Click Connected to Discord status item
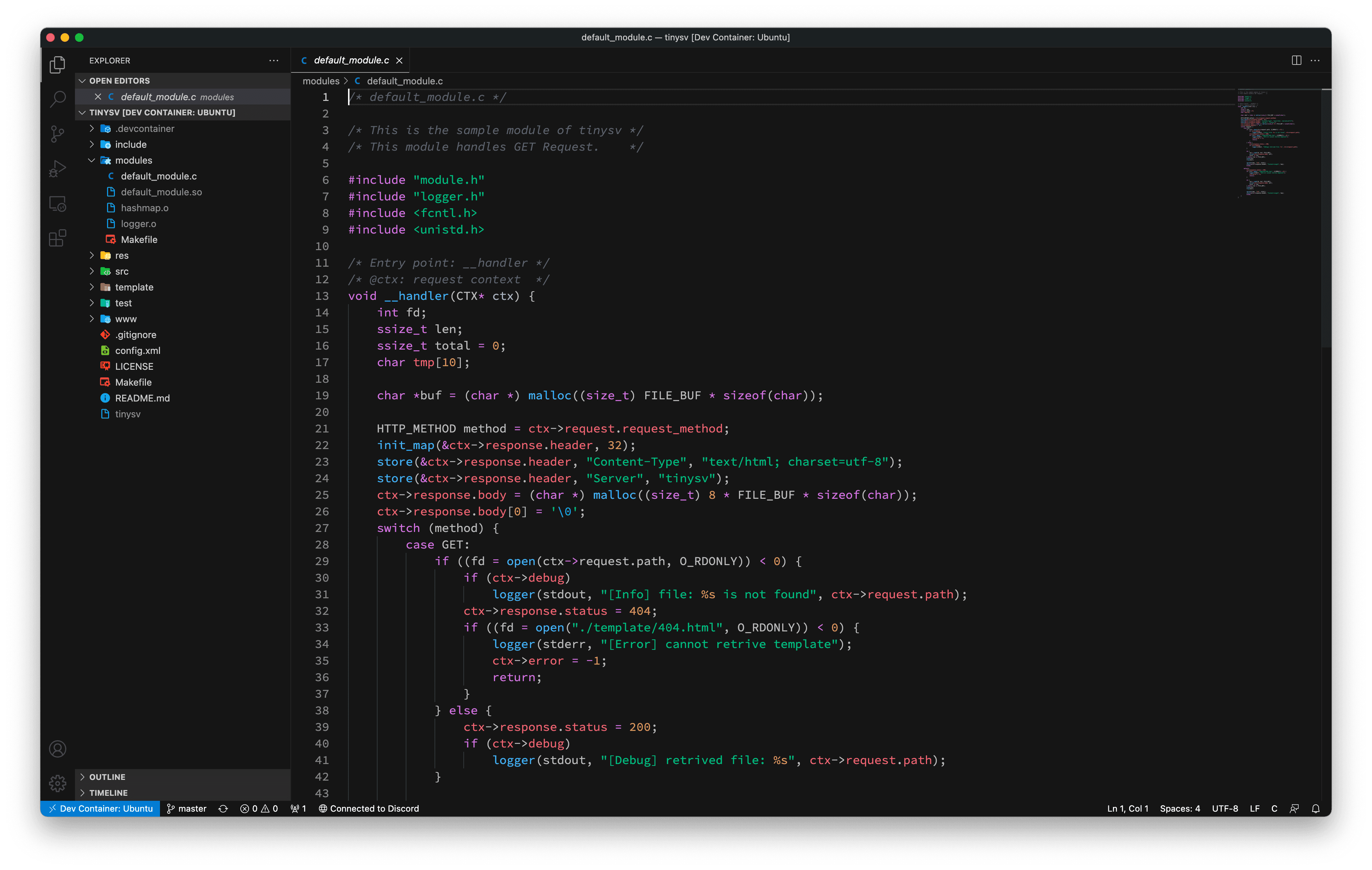1372x870 pixels. click(369, 808)
